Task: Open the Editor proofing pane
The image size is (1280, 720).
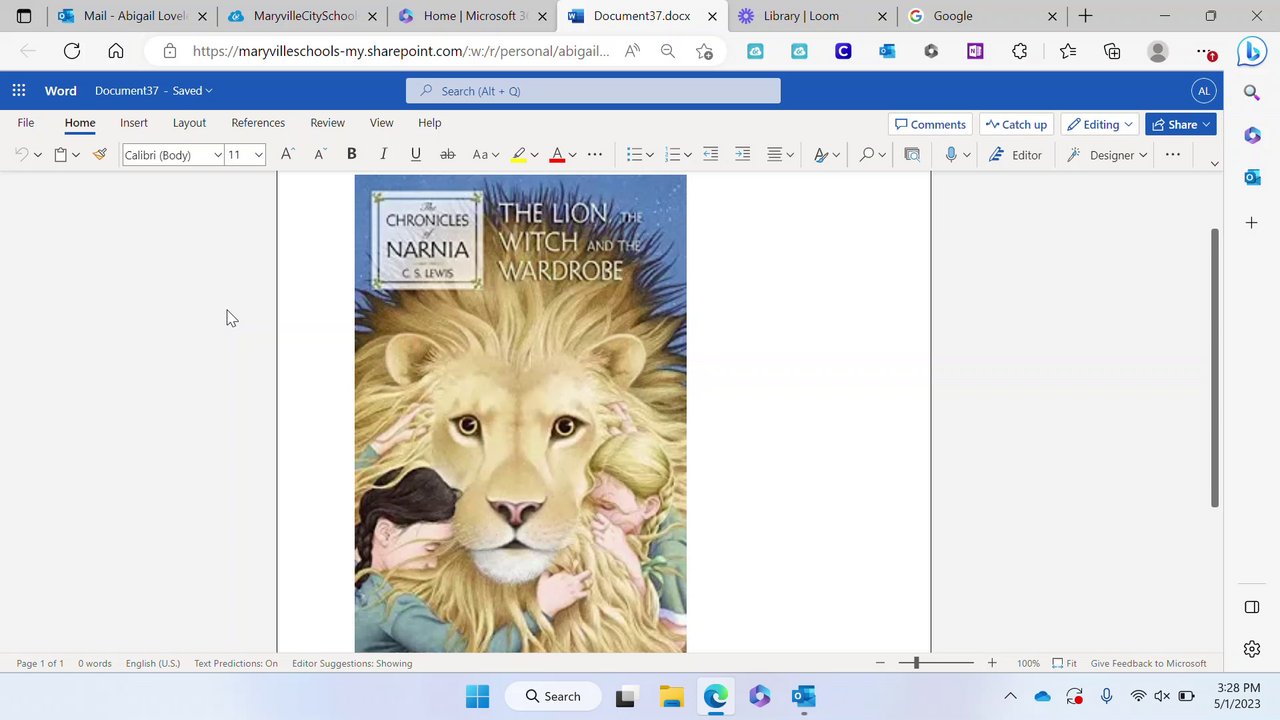Action: pyautogui.click(x=1016, y=154)
